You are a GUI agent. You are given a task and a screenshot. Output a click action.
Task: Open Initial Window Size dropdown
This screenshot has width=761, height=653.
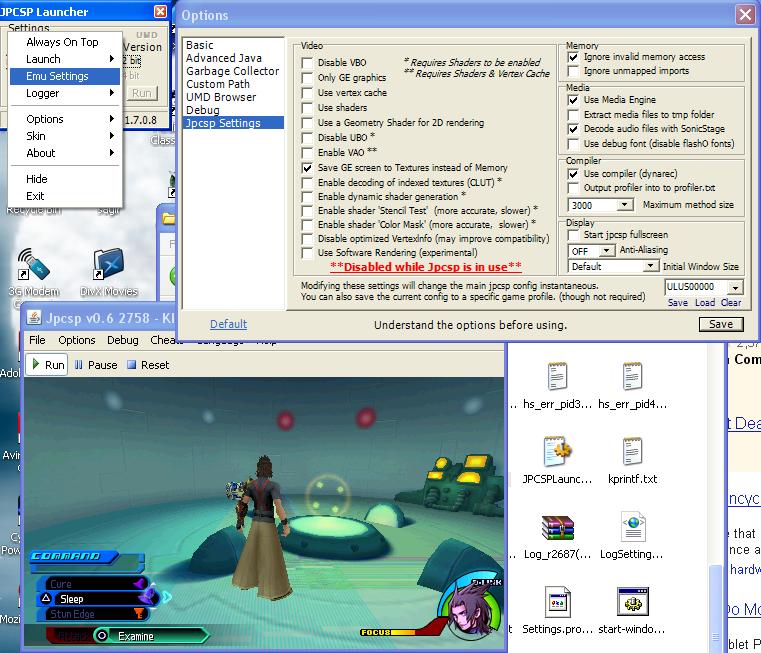tap(650, 266)
